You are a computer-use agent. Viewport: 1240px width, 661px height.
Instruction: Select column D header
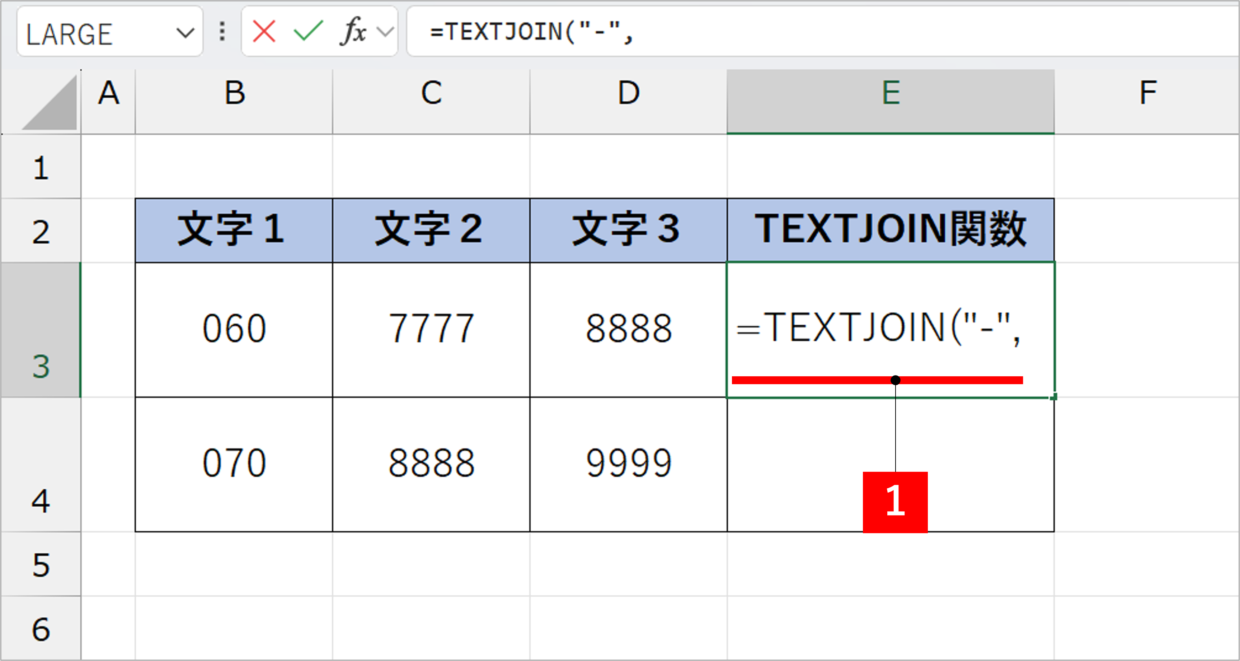pos(628,94)
